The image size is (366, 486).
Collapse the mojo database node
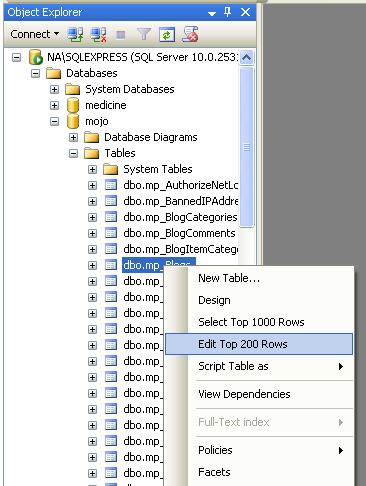[x=54, y=121]
